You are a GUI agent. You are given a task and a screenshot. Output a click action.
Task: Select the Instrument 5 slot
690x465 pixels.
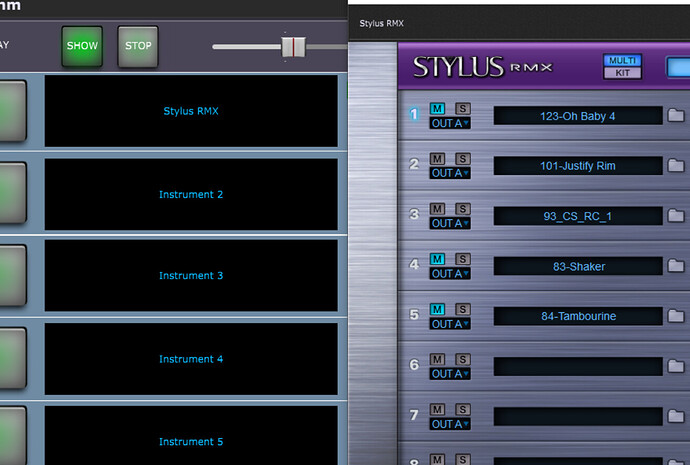tap(191, 436)
